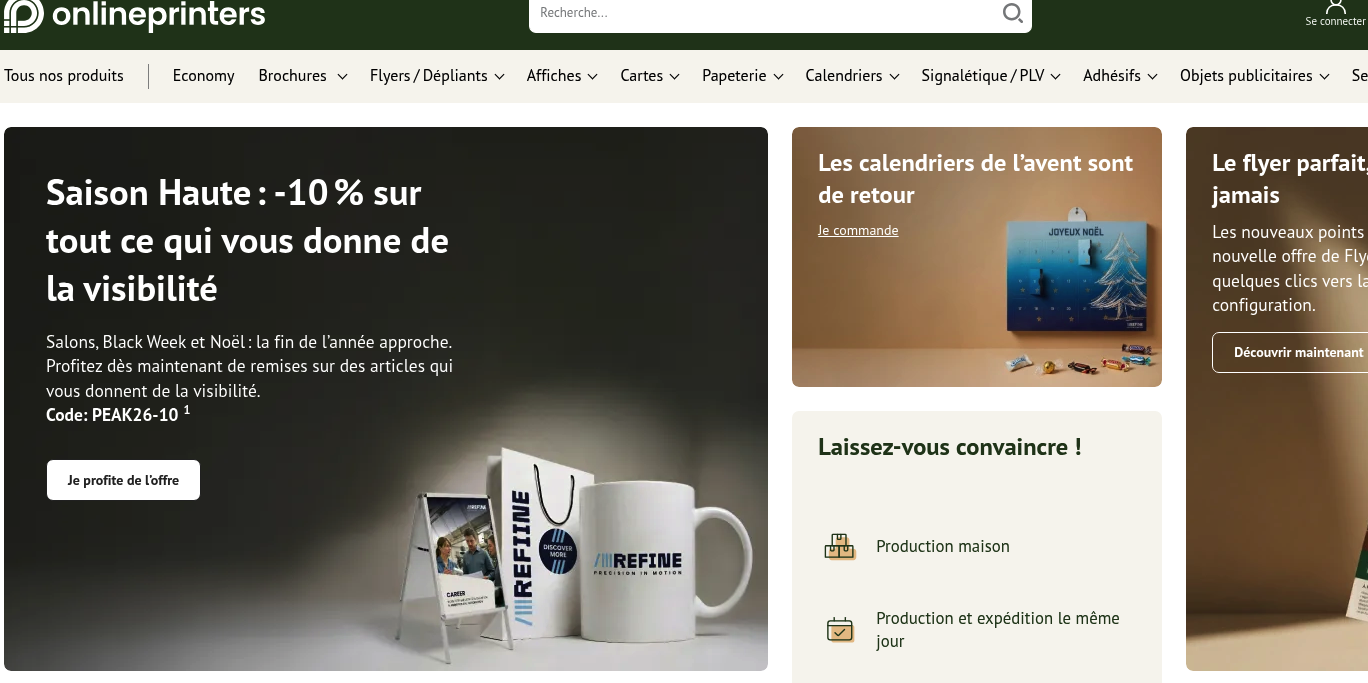The image size is (1368, 683).
Task: Click the search magnifier icon
Action: 1012,13
